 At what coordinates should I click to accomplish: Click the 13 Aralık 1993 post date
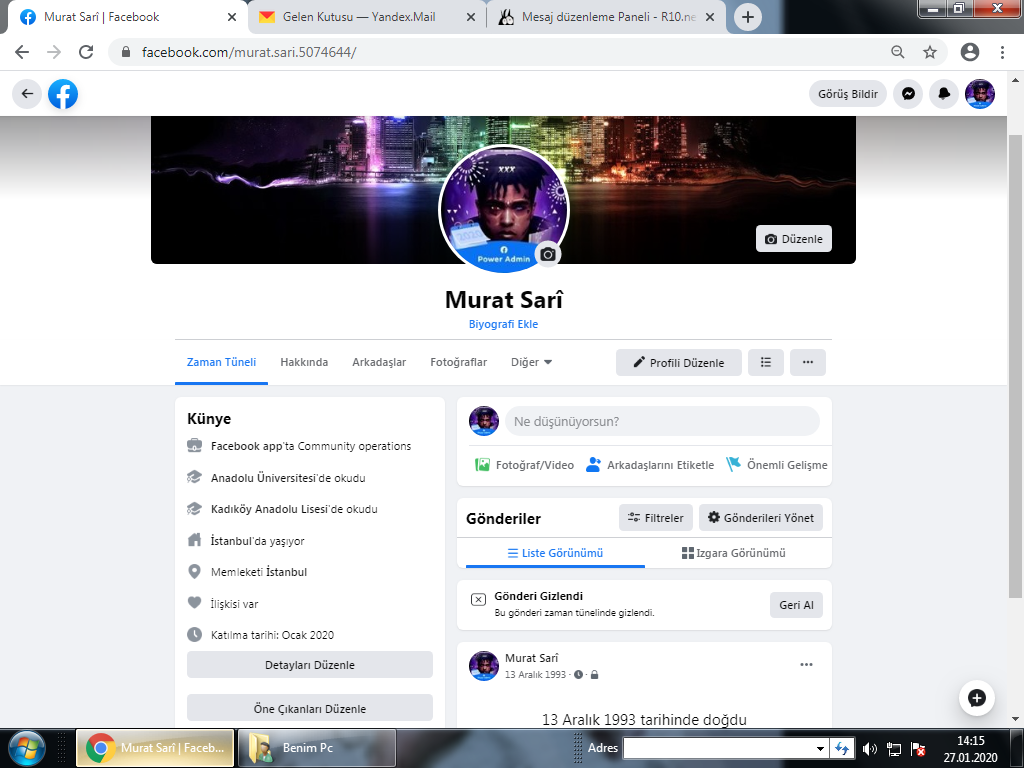coord(535,675)
